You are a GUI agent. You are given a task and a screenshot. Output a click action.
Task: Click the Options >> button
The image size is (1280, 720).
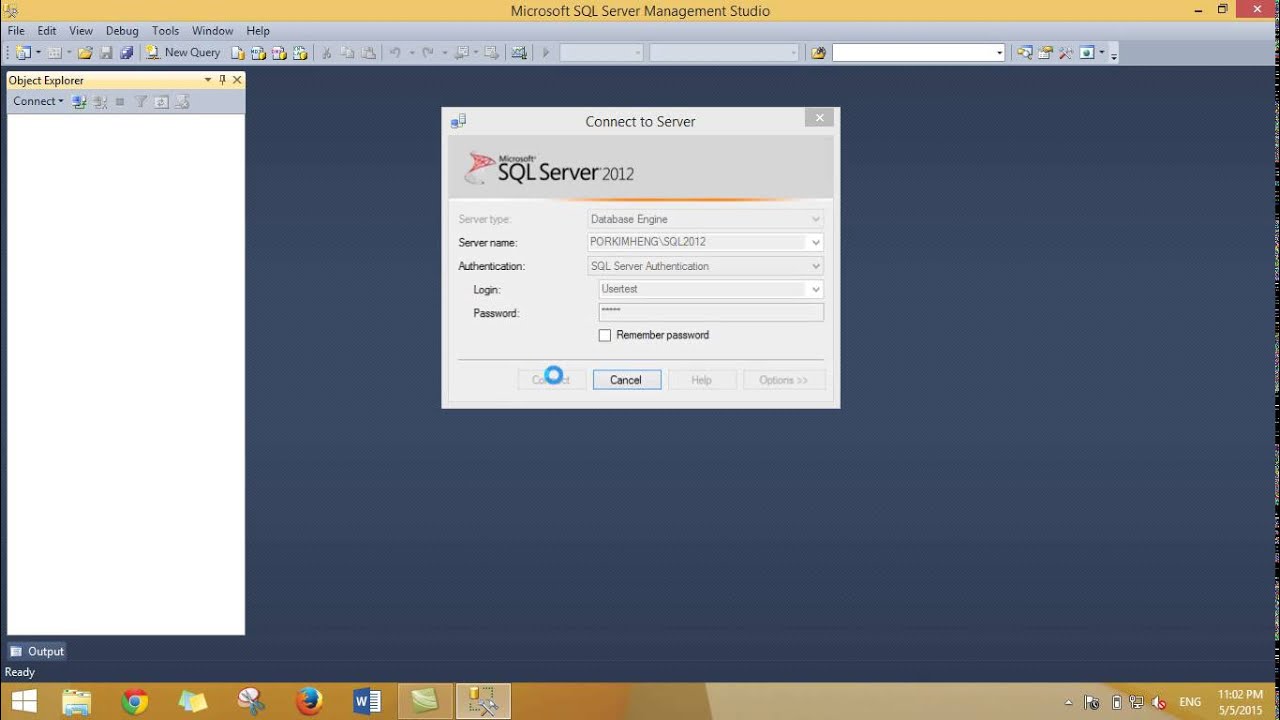[783, 380]
